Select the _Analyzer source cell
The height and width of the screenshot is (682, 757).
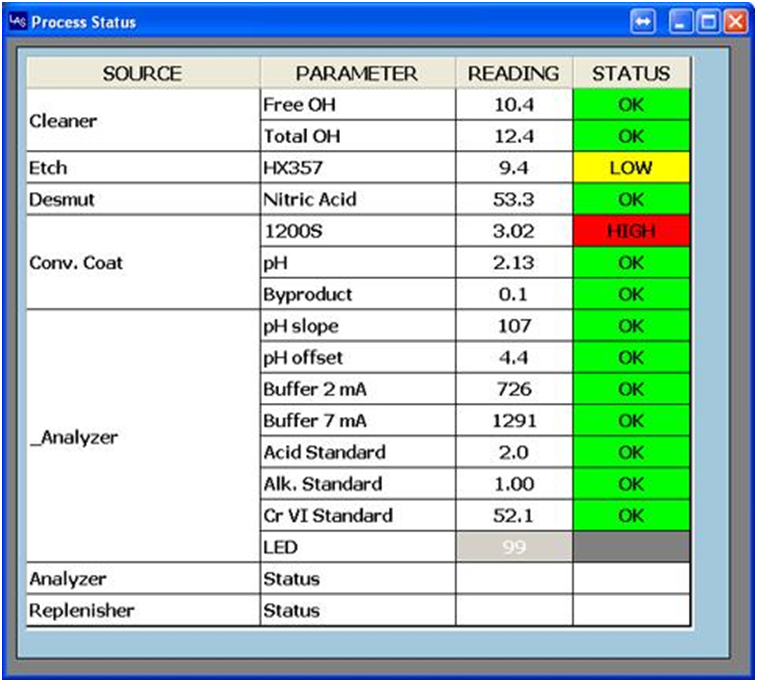click(x=143, y=436)
